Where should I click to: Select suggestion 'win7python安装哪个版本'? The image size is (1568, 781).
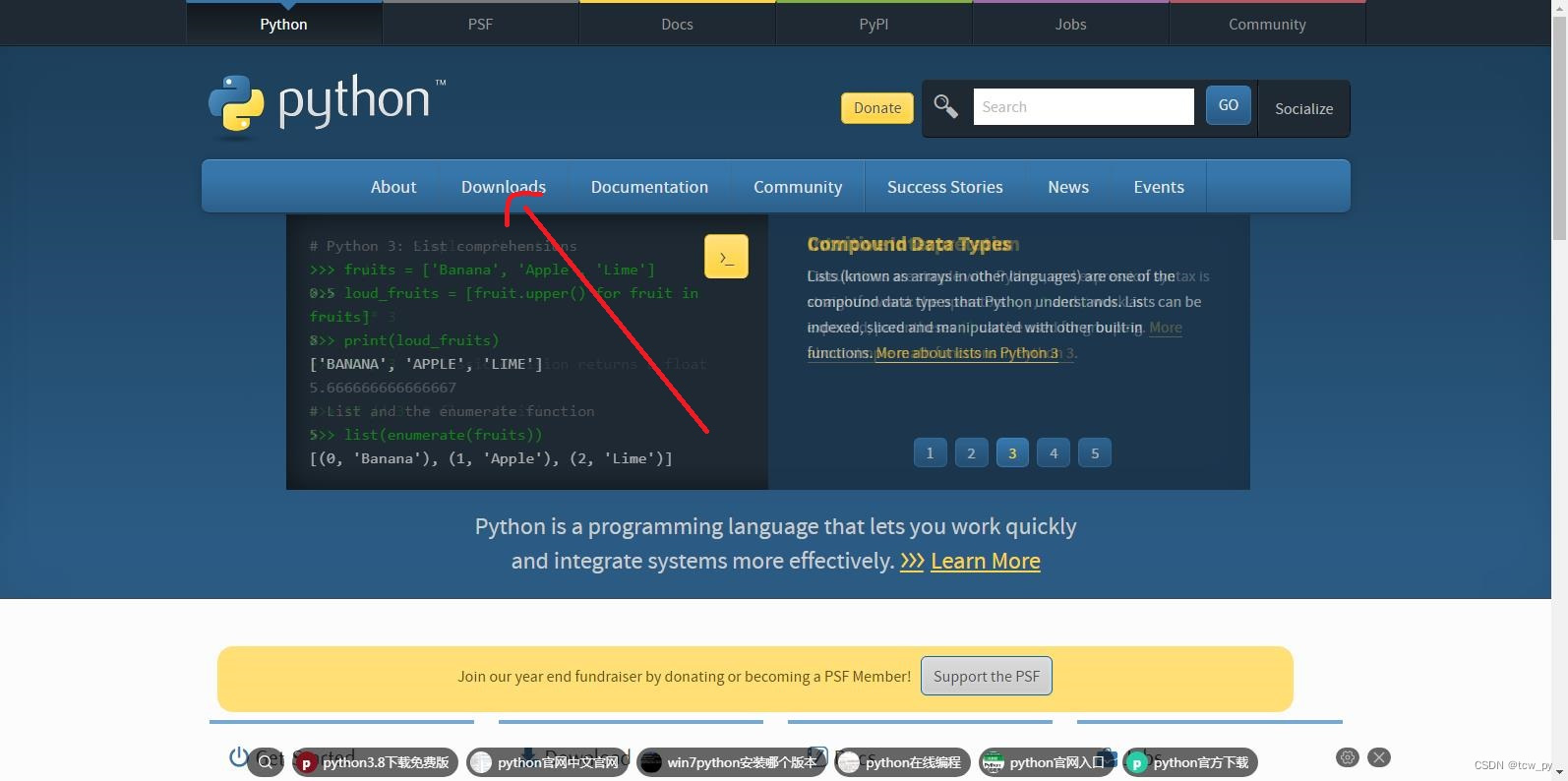coord(731,762)
